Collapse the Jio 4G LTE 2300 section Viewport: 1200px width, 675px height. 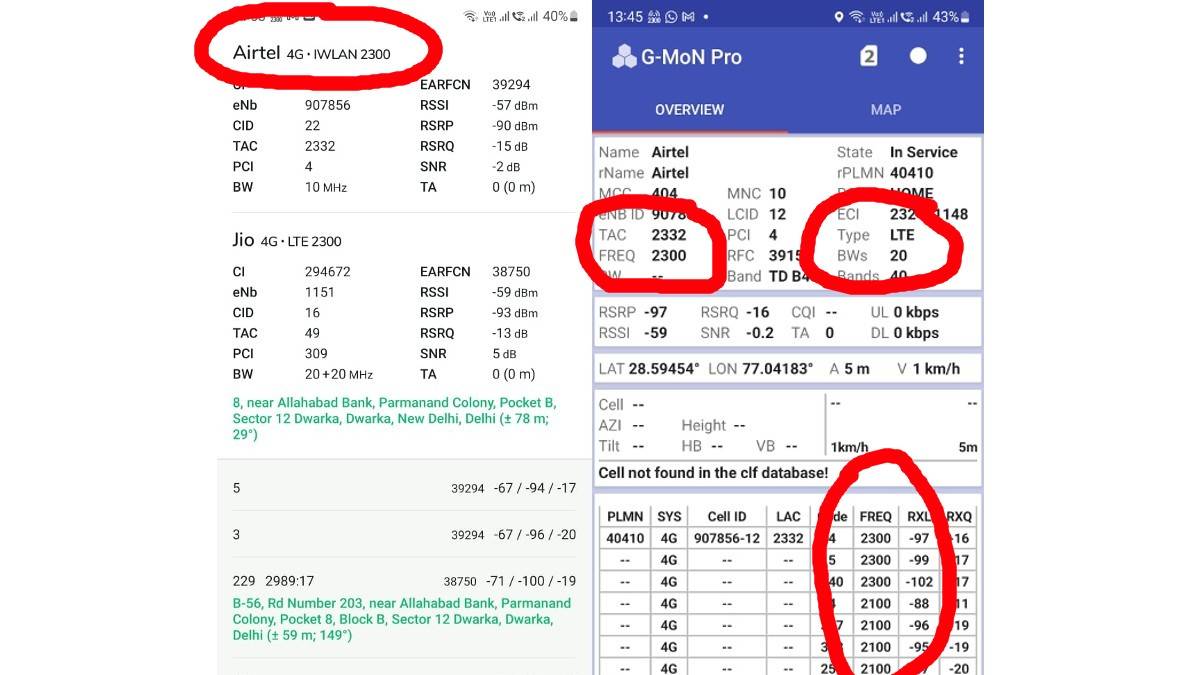pos(285,241)
